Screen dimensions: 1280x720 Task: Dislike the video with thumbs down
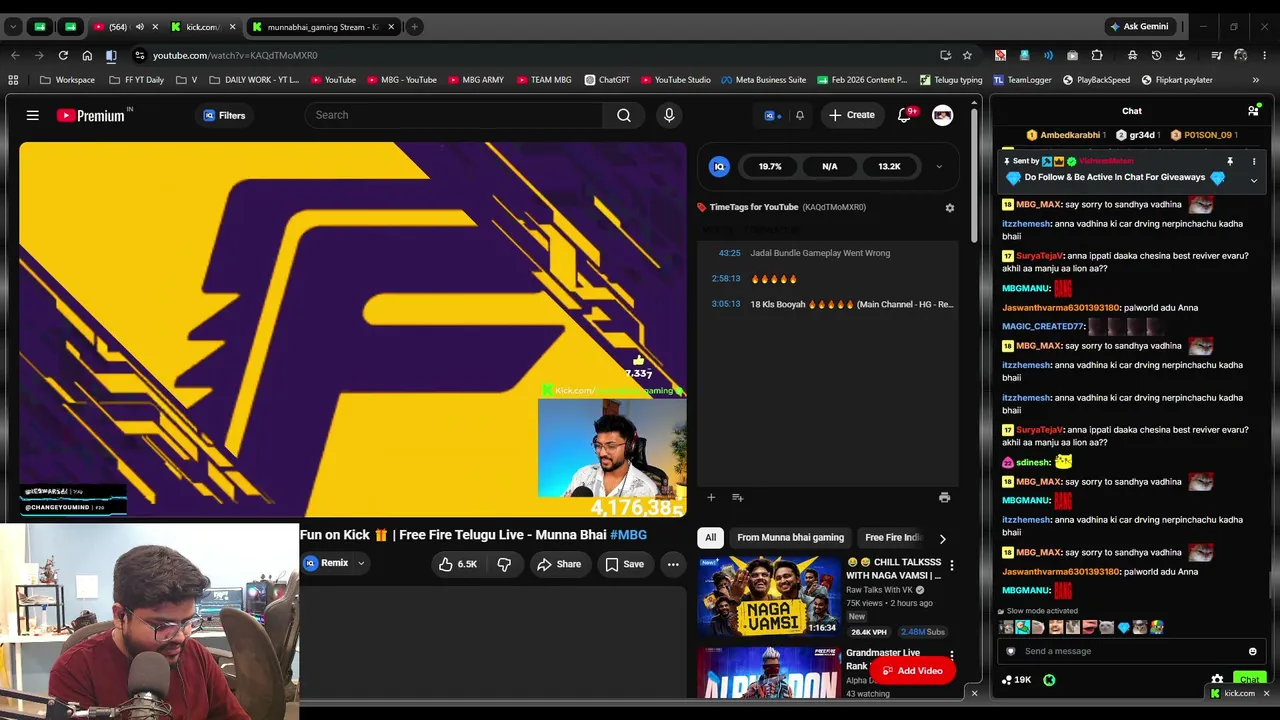pos(504,564)
